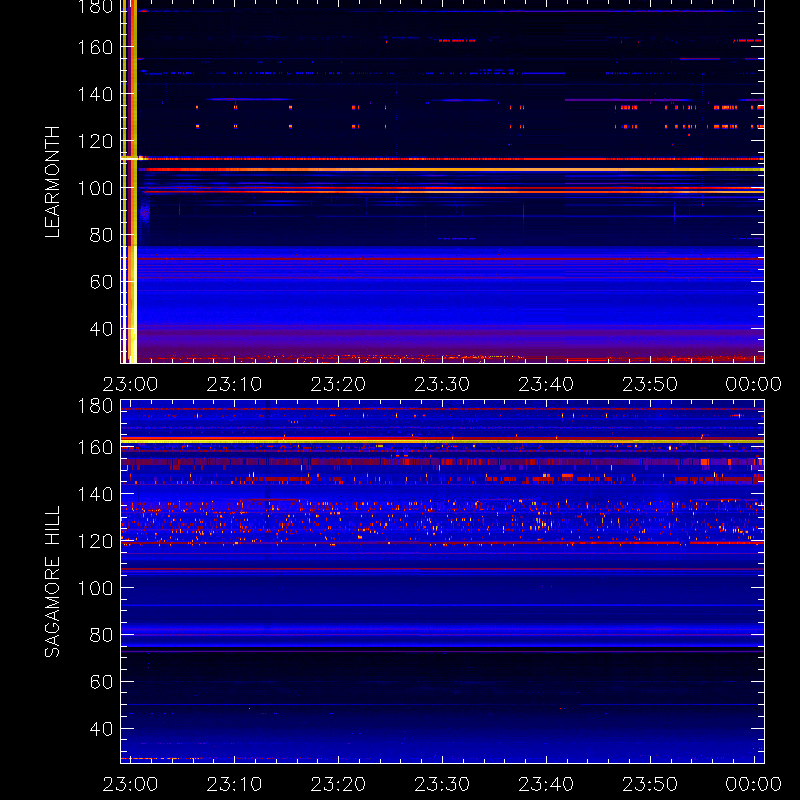Image resolution: width=800 pixels, height=800 pixels.
Task: Click the 120 label on Sagamore Hill axis
Action: (x=95, y=541)
